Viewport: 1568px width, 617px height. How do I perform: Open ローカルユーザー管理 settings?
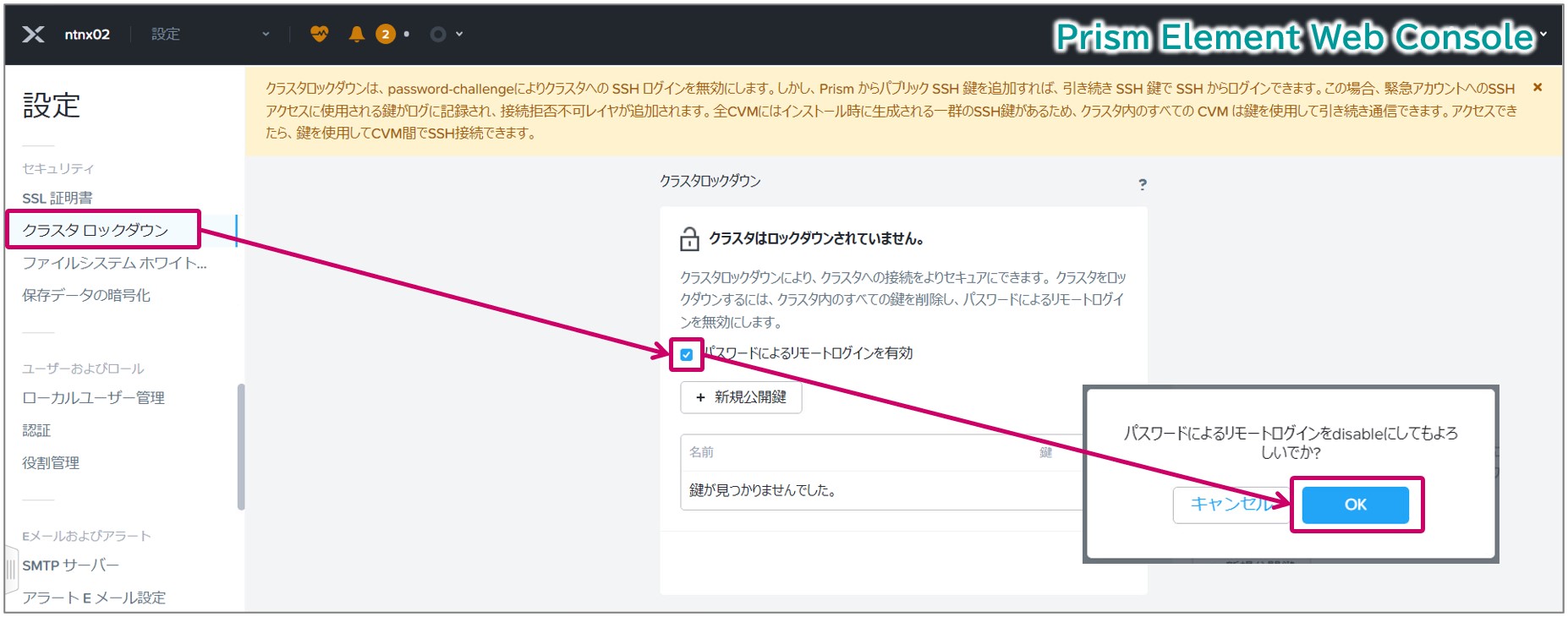[93, 397]
